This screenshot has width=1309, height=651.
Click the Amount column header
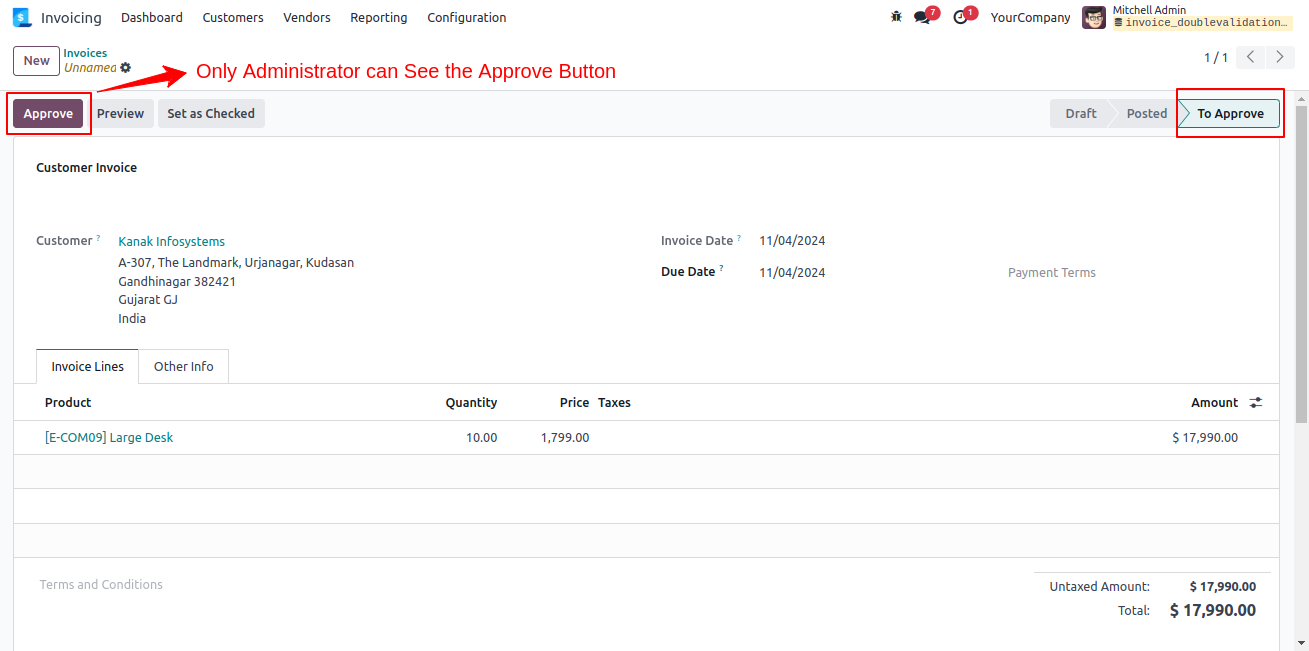1214,402
